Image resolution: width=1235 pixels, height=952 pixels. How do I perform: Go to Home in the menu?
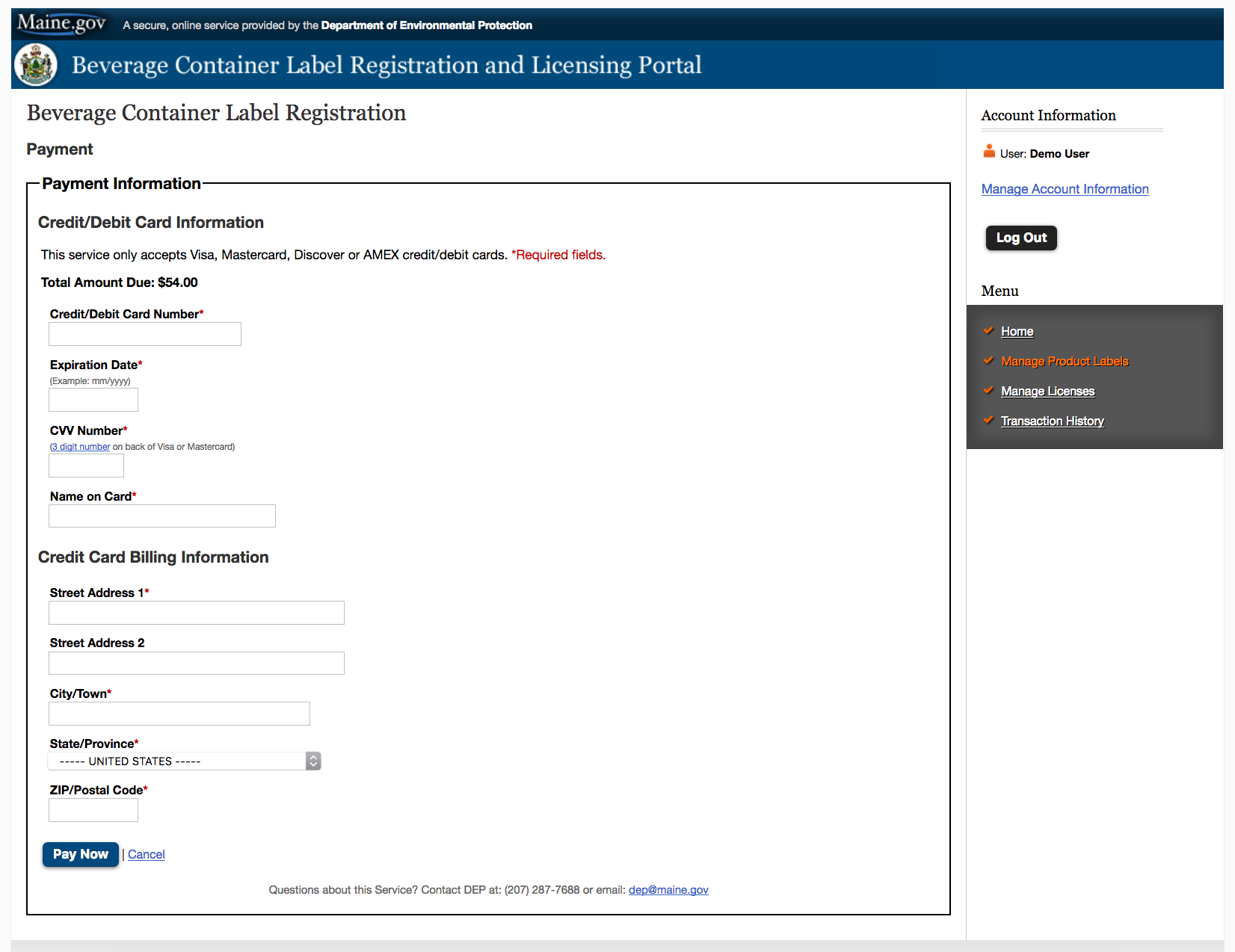[x=1017, y=331]
